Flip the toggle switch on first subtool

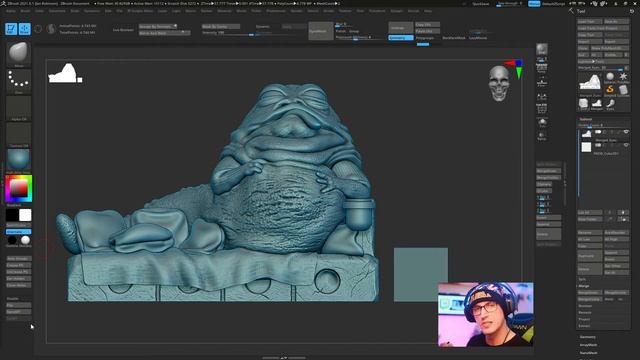[x=598, y=132]
